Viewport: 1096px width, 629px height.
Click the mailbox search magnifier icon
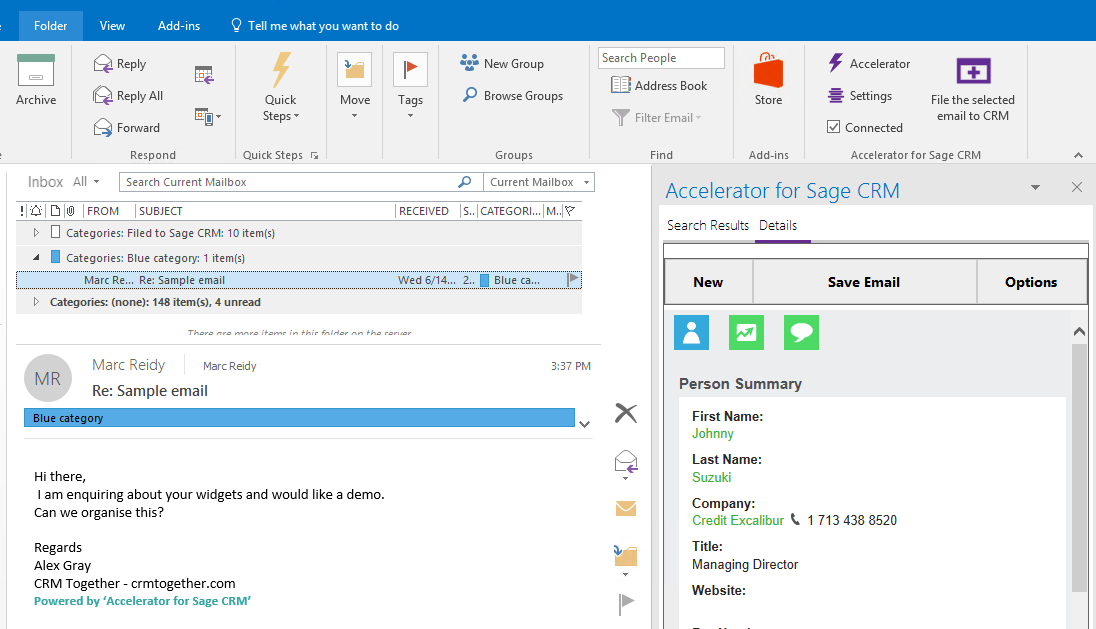point(465,182)
